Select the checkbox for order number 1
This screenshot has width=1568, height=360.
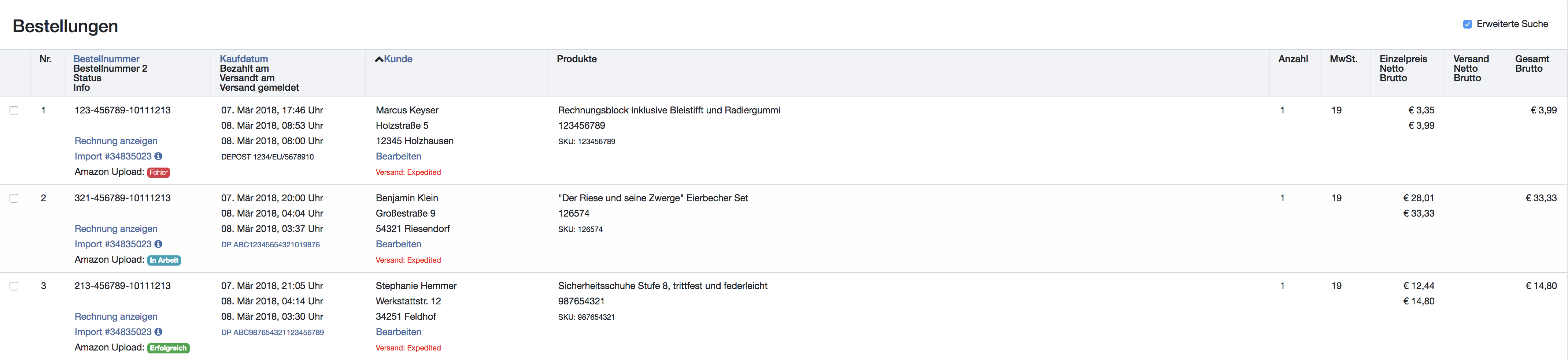14,111
